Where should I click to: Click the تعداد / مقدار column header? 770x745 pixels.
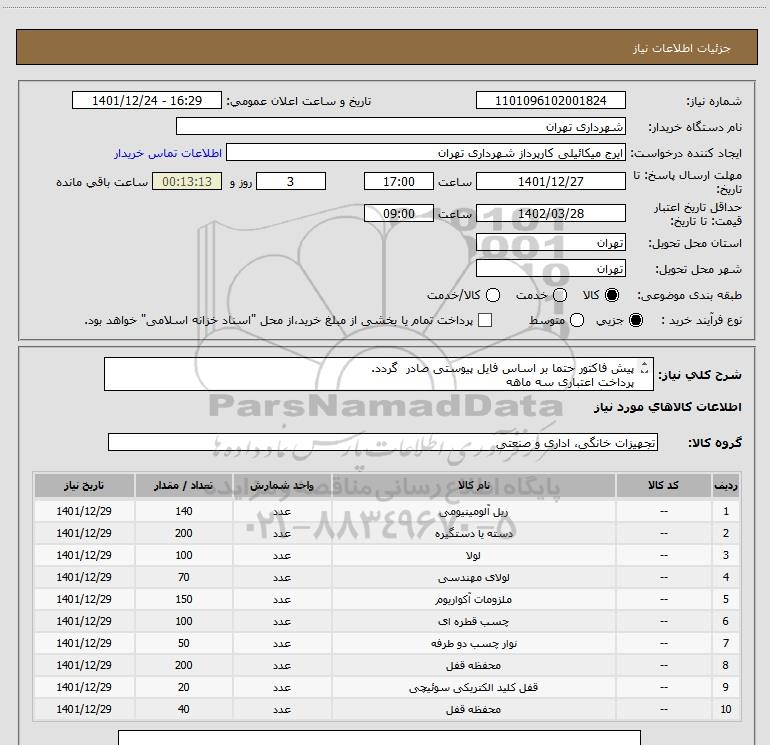(184, 486)
